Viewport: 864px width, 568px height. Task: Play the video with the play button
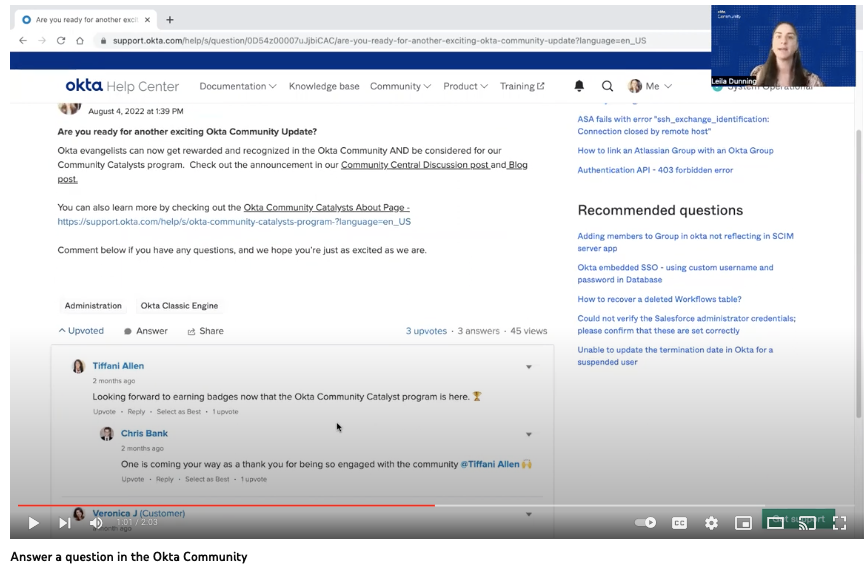pos(33,522)
